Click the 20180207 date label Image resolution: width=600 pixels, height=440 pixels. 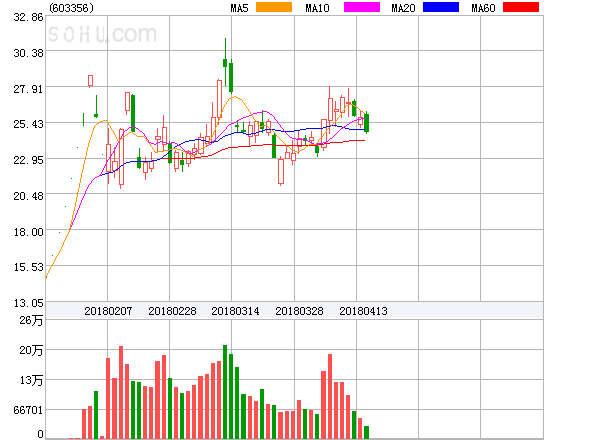click(x=108, y=311)
